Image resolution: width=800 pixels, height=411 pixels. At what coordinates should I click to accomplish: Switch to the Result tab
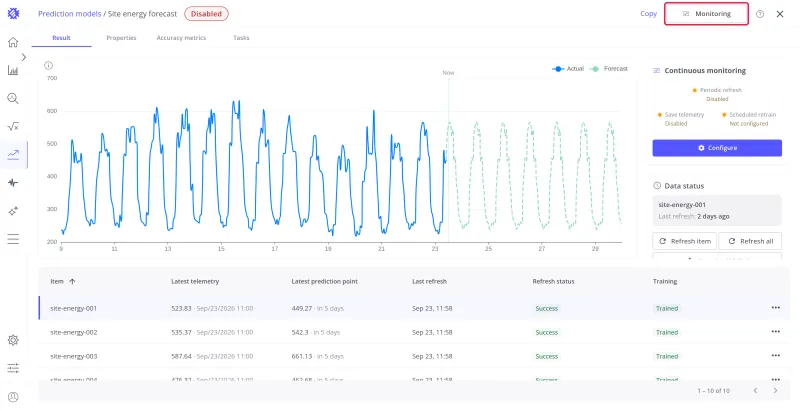61,38
